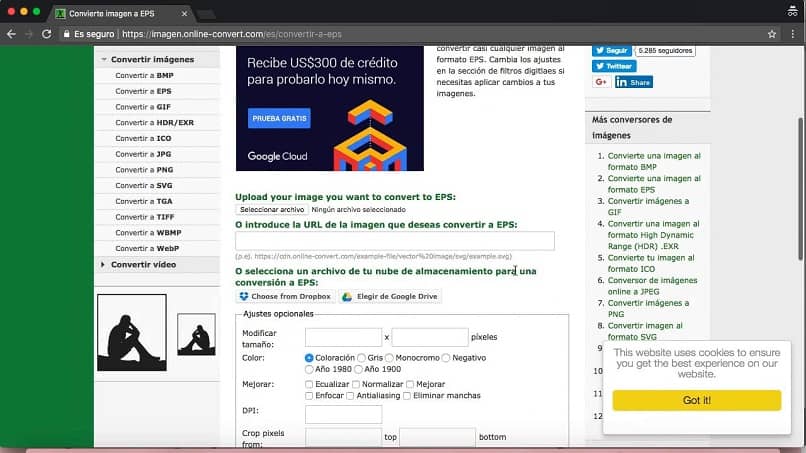Choose from Dropbox
This screenshot has width=806, height=453.
click(285, 297)
